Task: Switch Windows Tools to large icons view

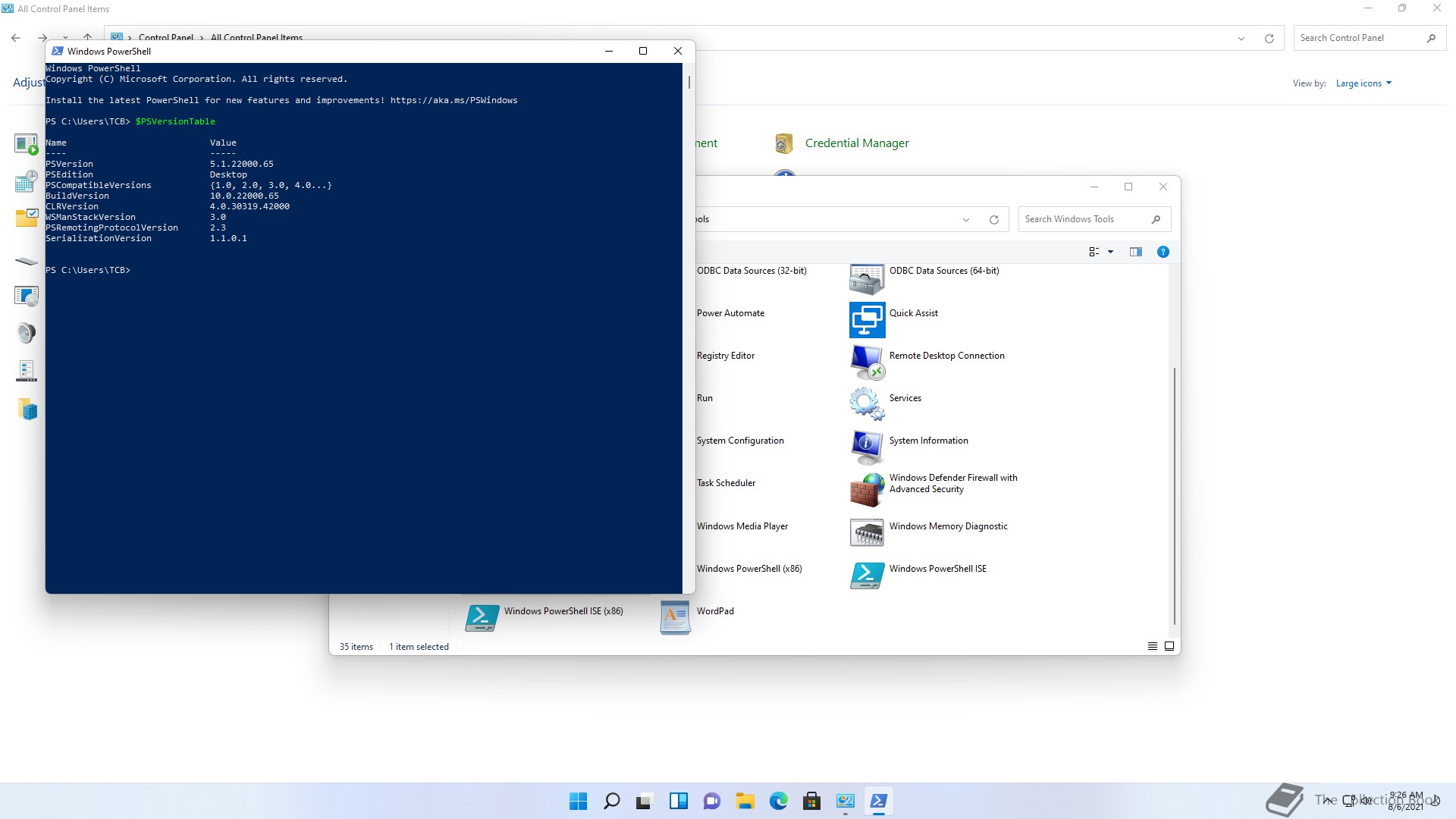Action: tap(1169, 646)
